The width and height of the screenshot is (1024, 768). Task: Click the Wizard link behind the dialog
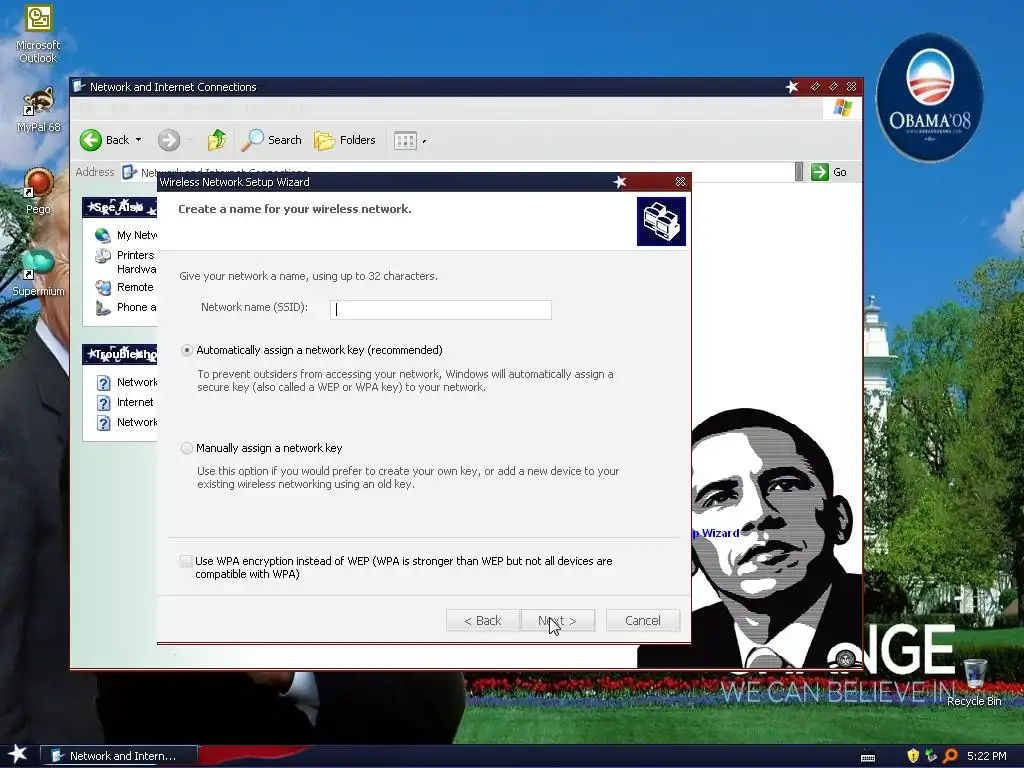(x=716, y=533)
